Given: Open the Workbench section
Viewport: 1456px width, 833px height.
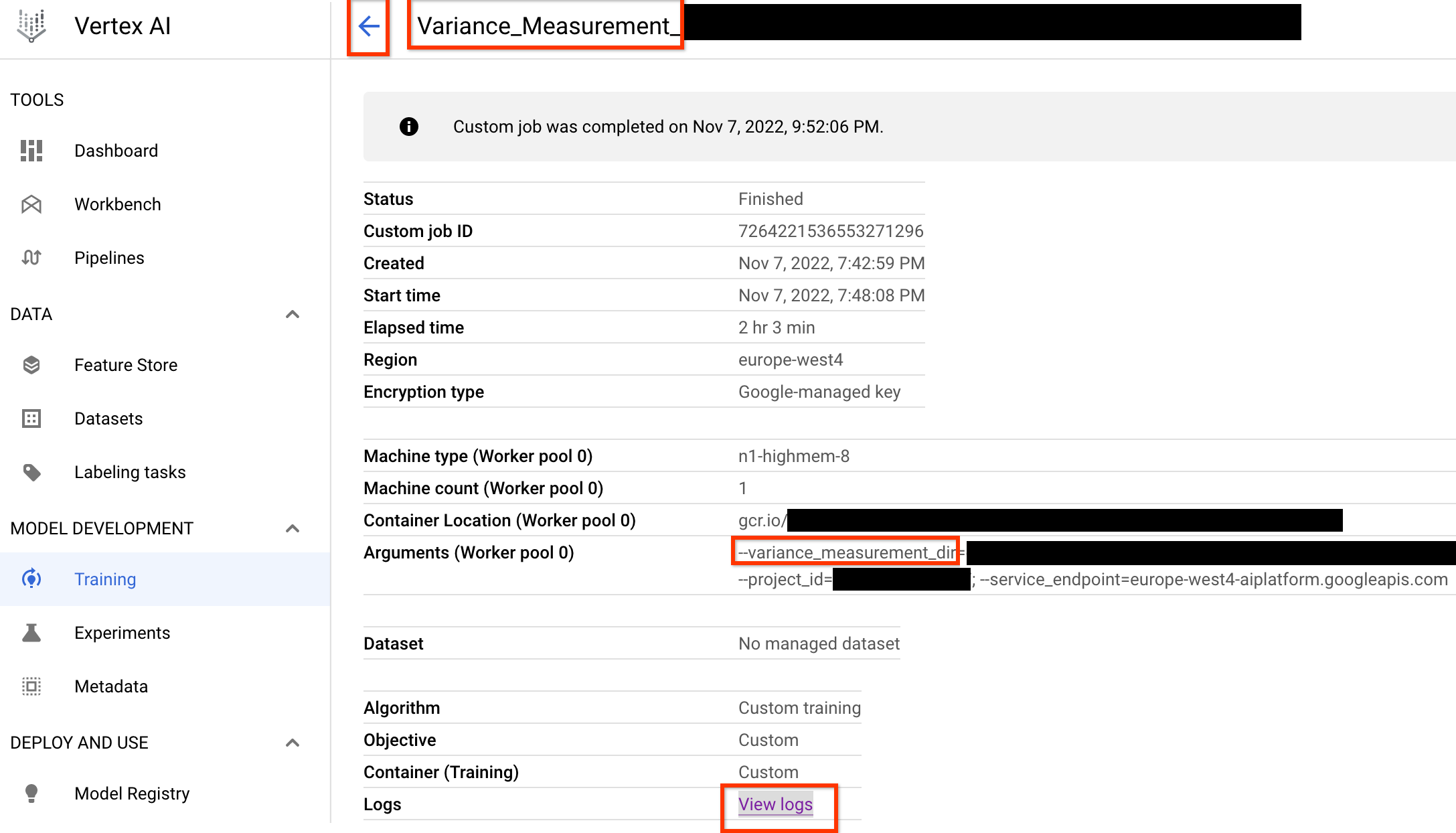Looking at the screenshot, I should click(x=117, y=204).
